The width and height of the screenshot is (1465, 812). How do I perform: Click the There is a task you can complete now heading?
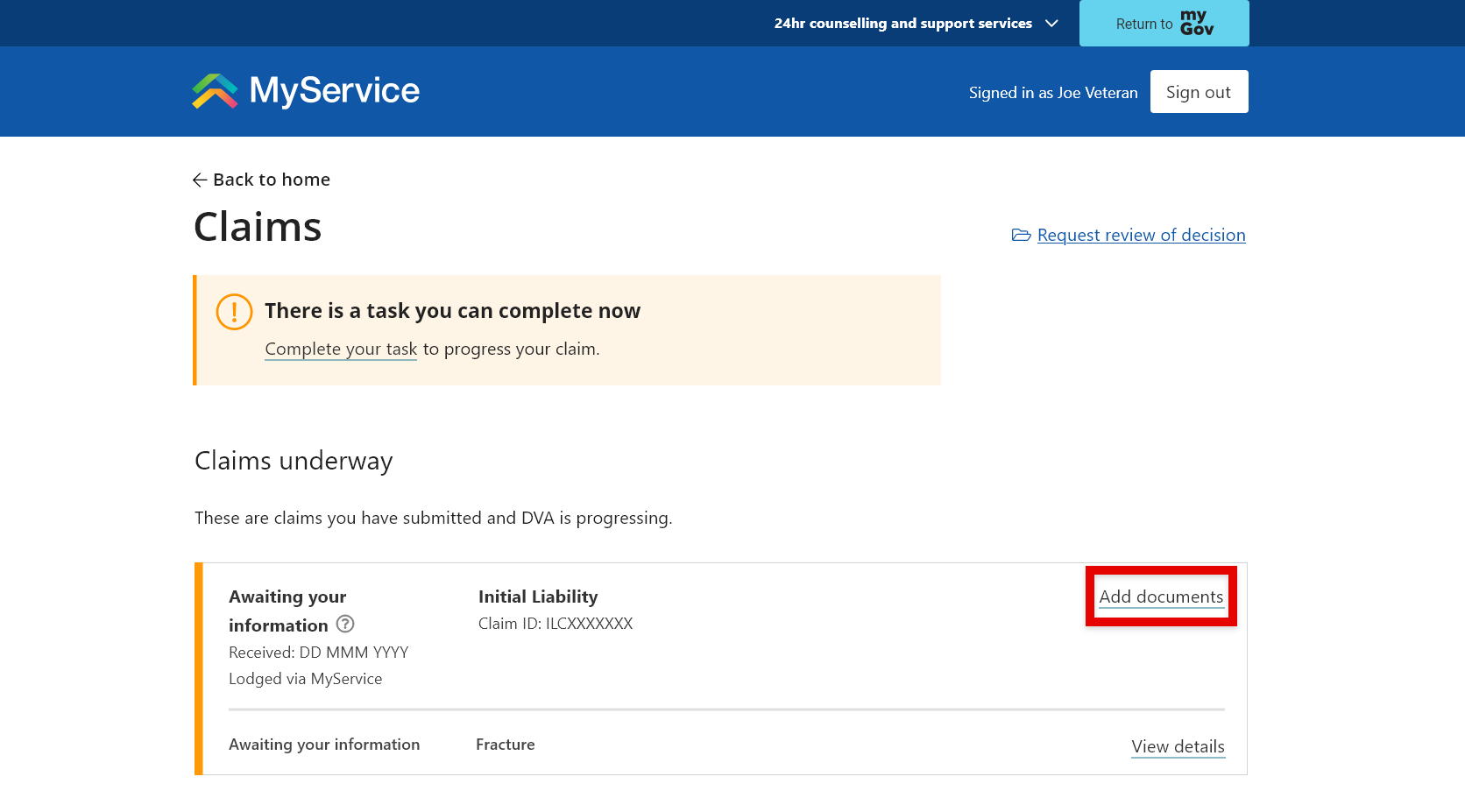point(452,311)
